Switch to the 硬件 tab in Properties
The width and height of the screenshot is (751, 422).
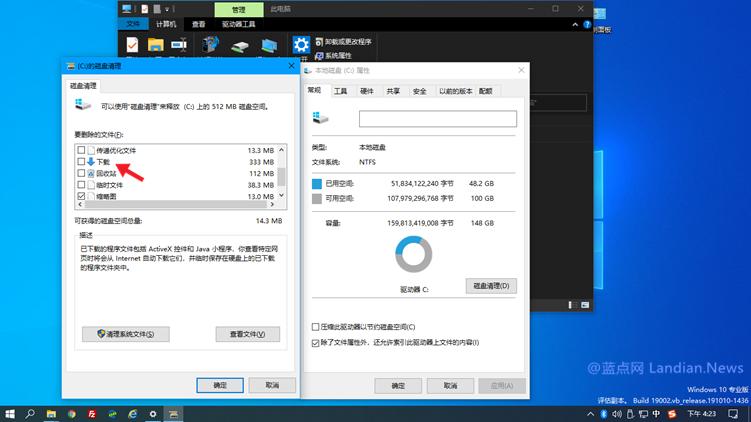[367, 91]
